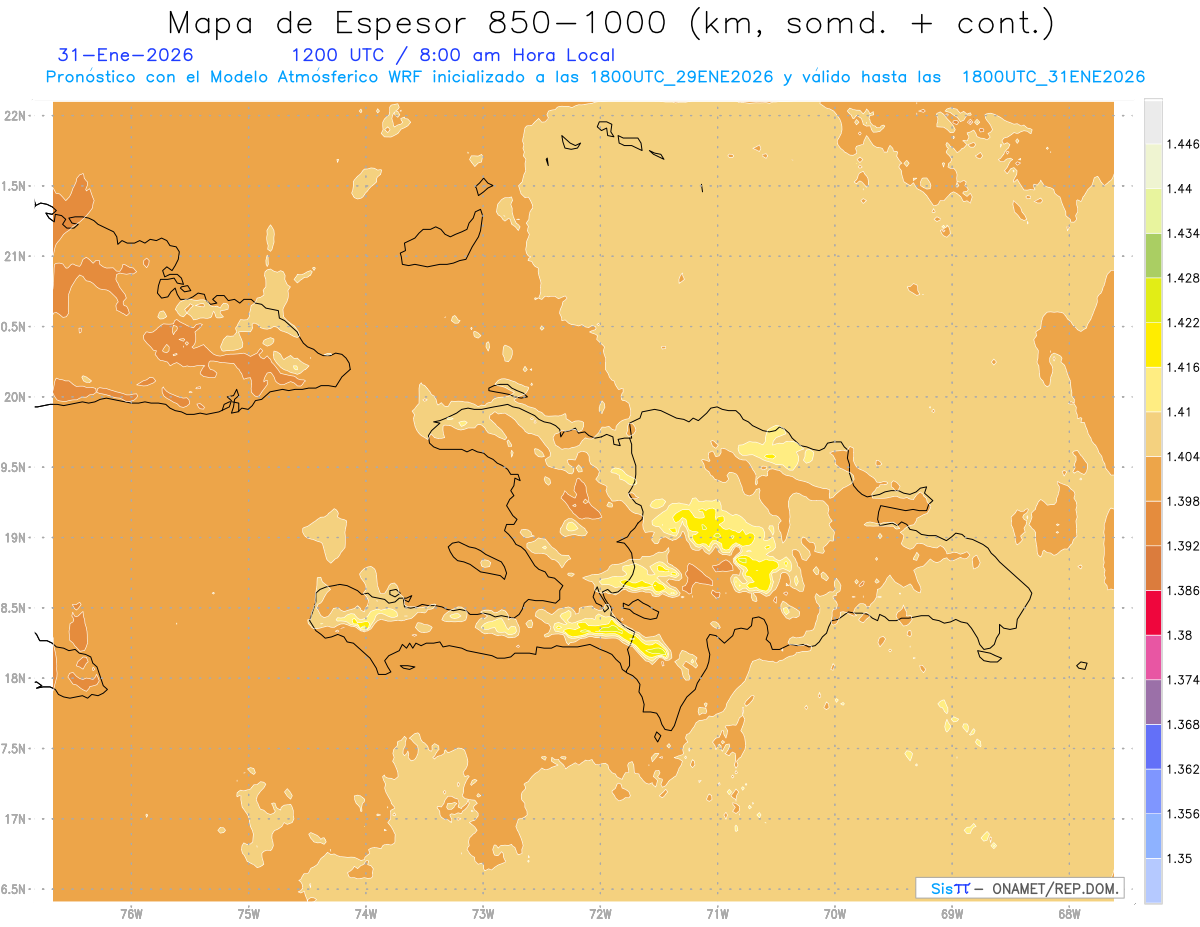Click the purple swatch between 1.374 and 1.368
Image resolution: width=1200 pixels, height=927 pixels.
(x=1153, y=702)
